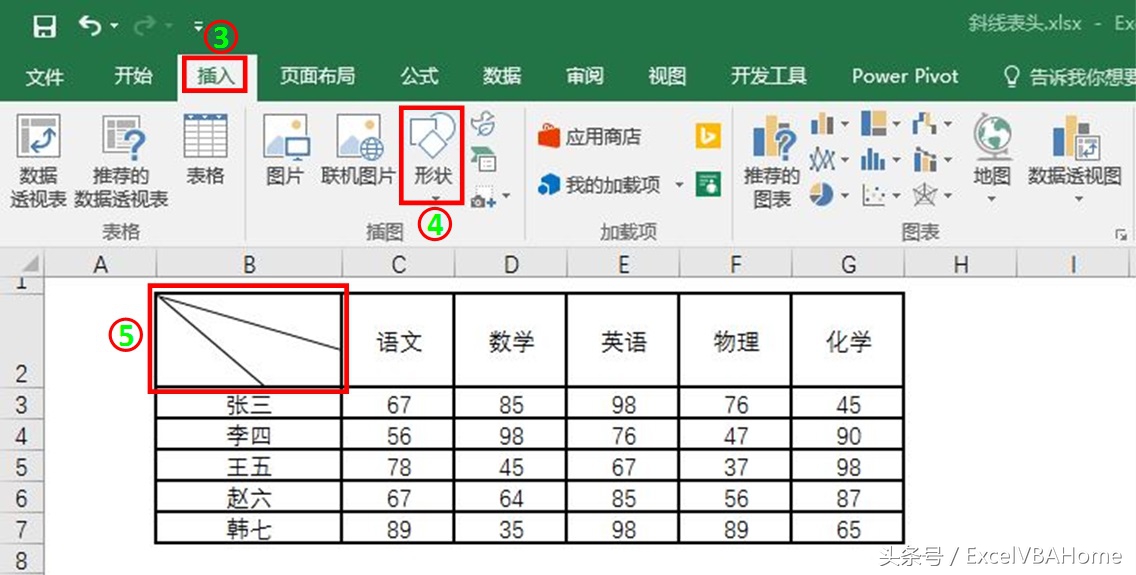Click the orange Bing Maps add-in icon
The width and height of the screenshot is (1136, 575).
tap(708, 136)
